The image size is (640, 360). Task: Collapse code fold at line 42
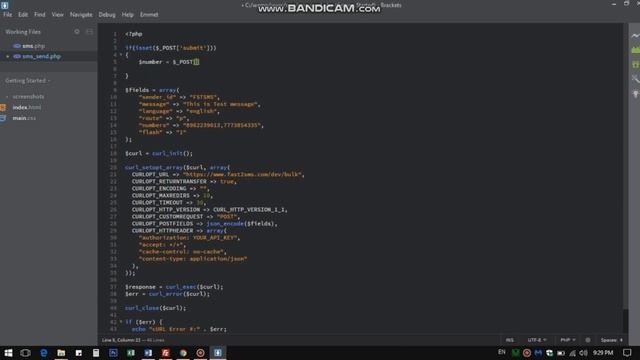121,322
